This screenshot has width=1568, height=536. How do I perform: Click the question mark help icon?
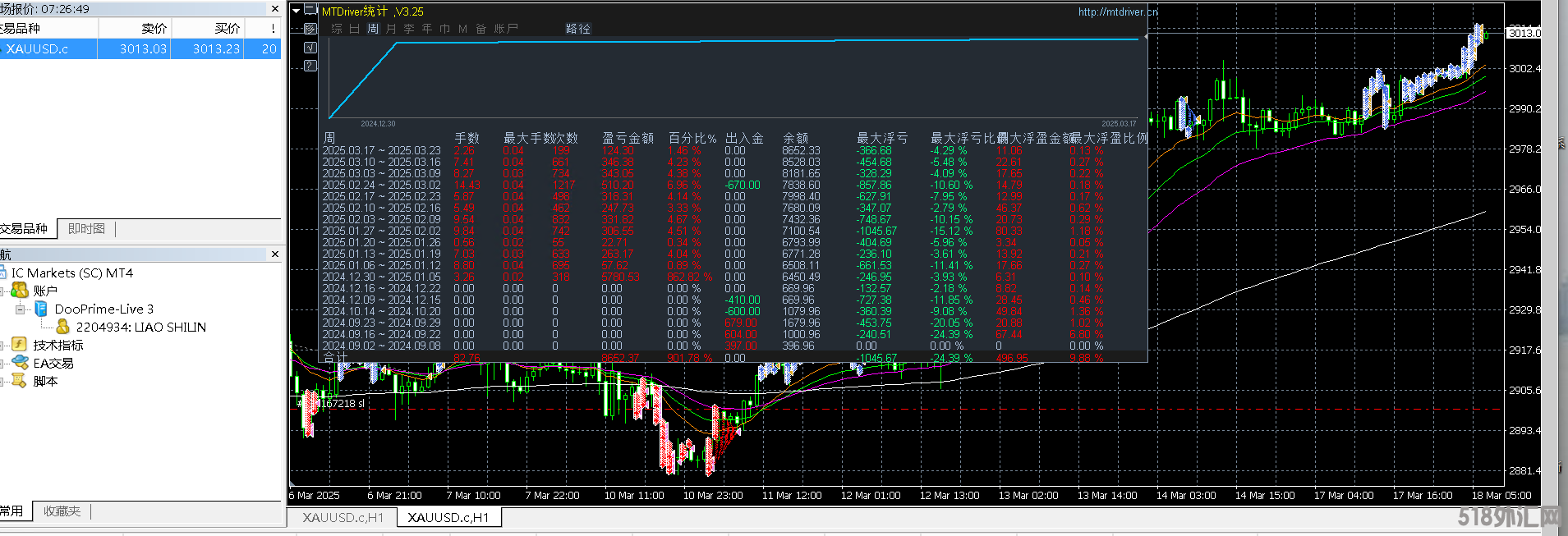pyautogui.click(x=310, y=66)
